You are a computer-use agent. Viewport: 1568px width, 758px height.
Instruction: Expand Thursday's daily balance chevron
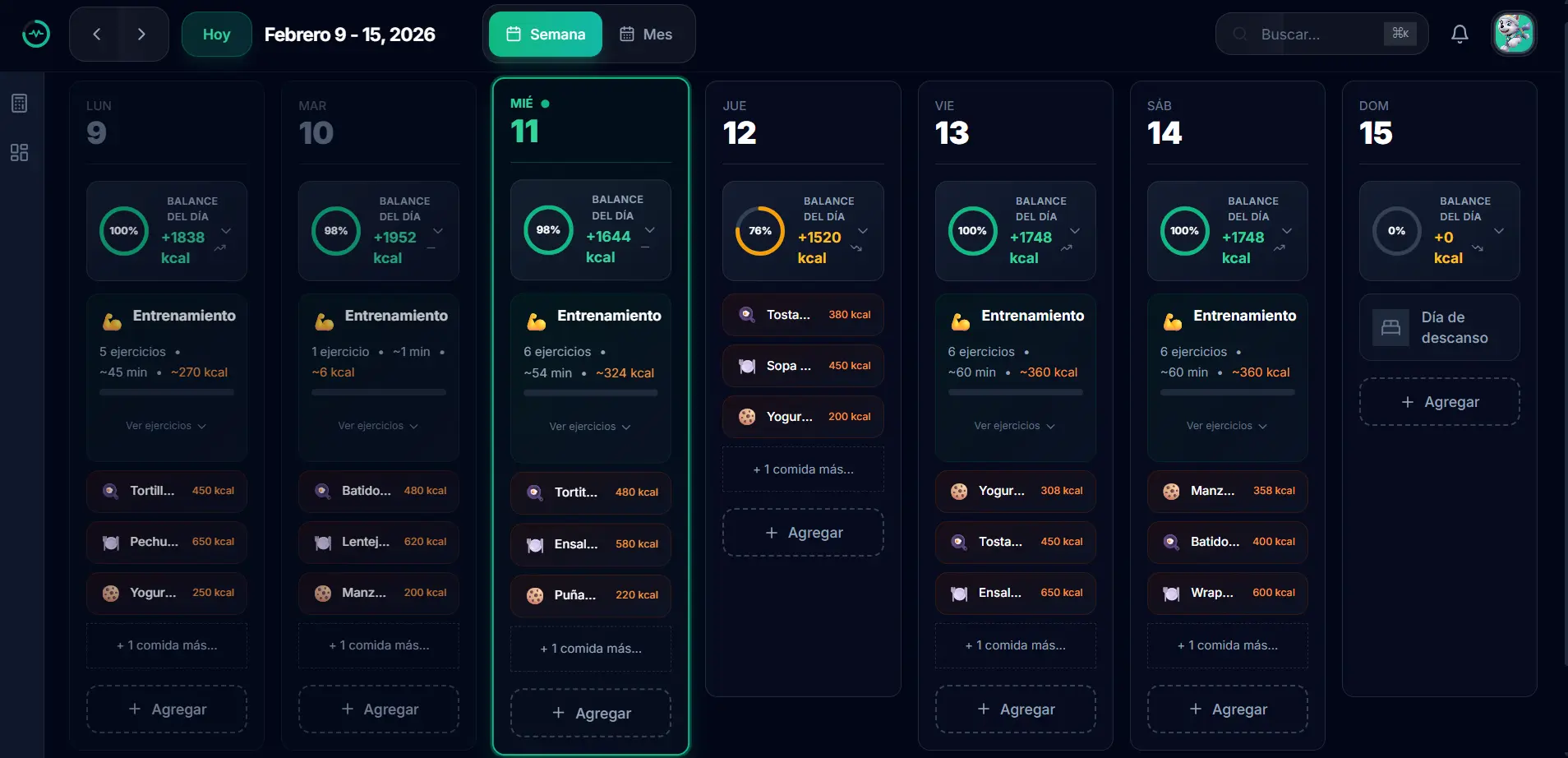[x=863, y=230]
